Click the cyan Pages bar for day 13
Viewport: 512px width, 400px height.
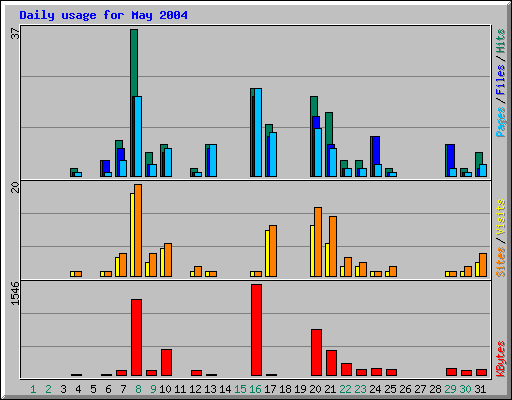pyautogui.click(x=213, y=160)
